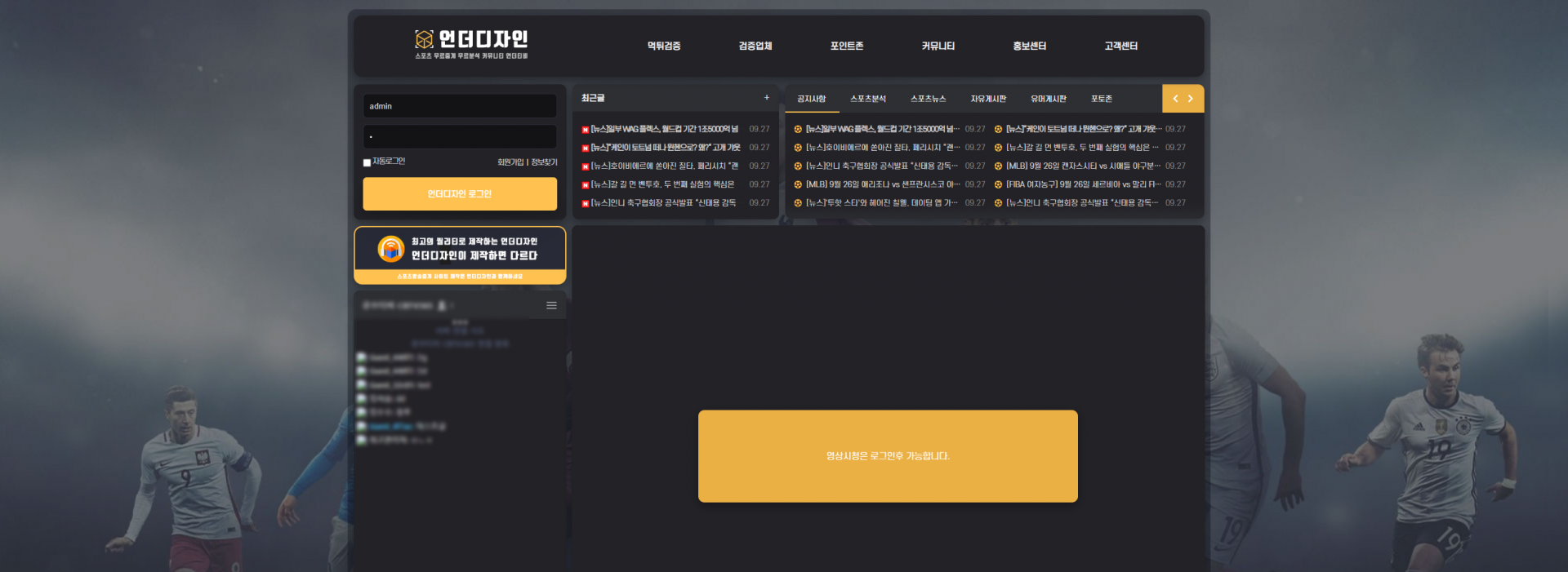Toggle the 자동로그인 checkbox
1568x572 pixels.
pyautogui.click(x=367, y=162)
